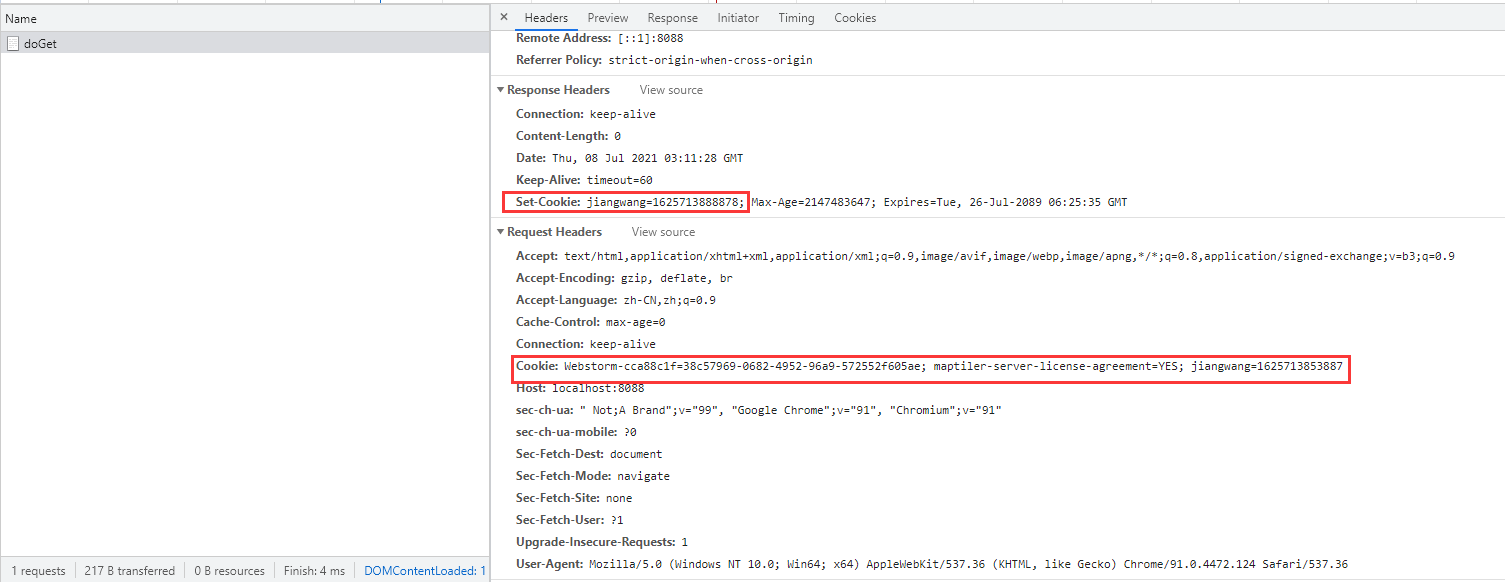Click the Content-Length header
The width and height of the screenshot is (1505, 582).
click(568, 136)
